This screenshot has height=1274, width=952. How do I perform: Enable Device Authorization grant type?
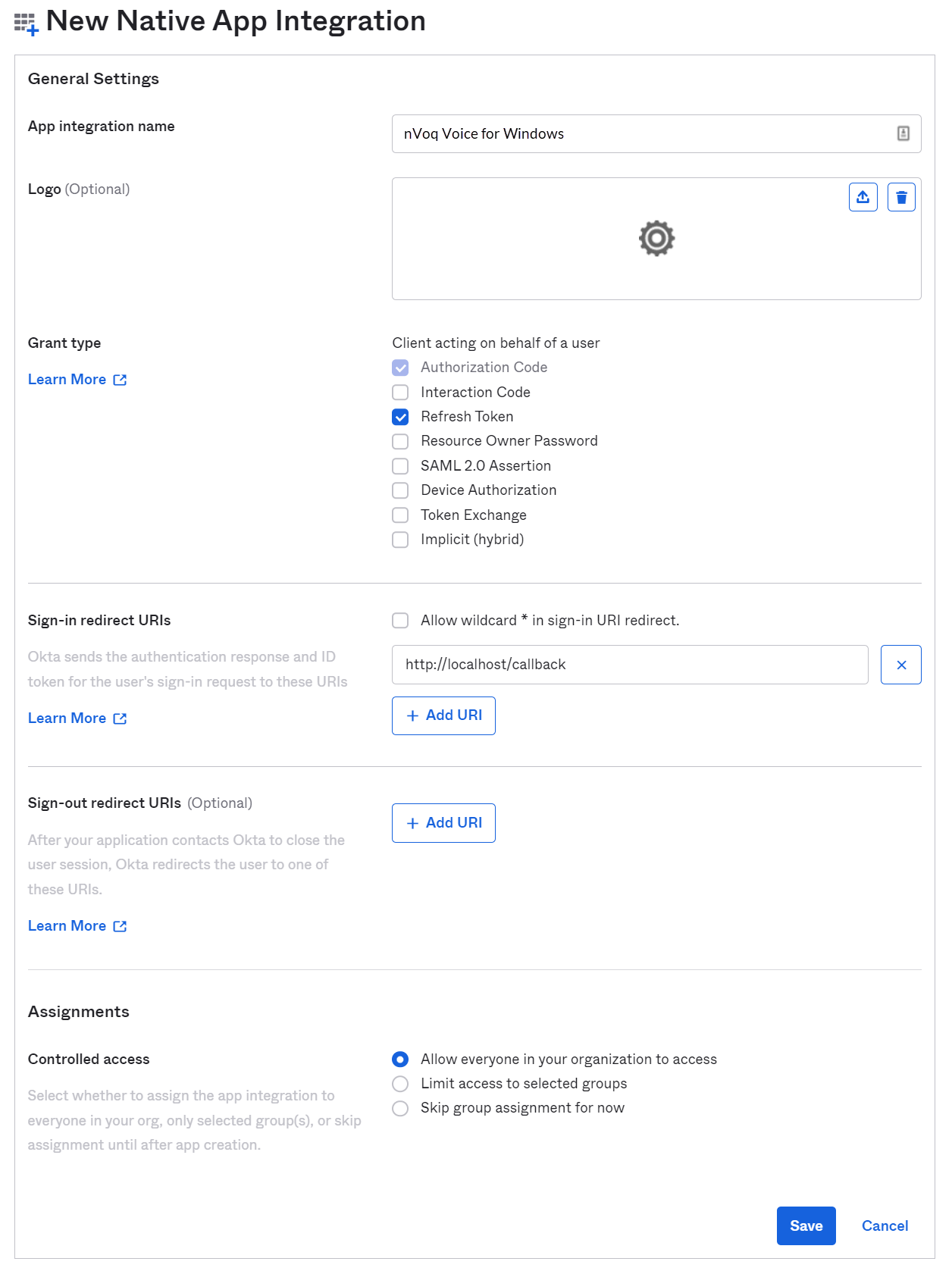pos(400,490)
